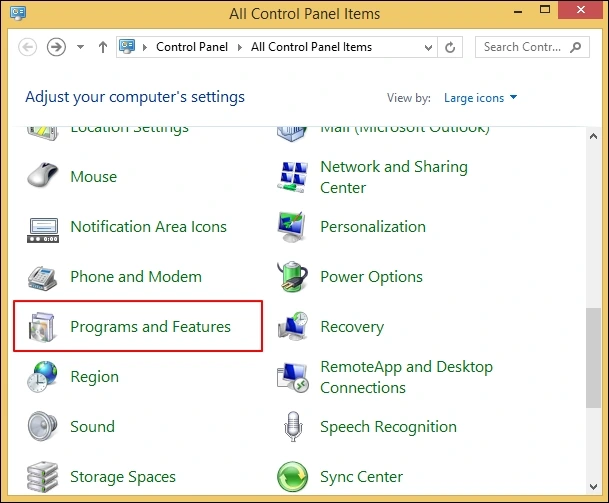Click All Control Panel Items breadcrumb
Viewport: 609px width, 503px height.
pos(311,47)
